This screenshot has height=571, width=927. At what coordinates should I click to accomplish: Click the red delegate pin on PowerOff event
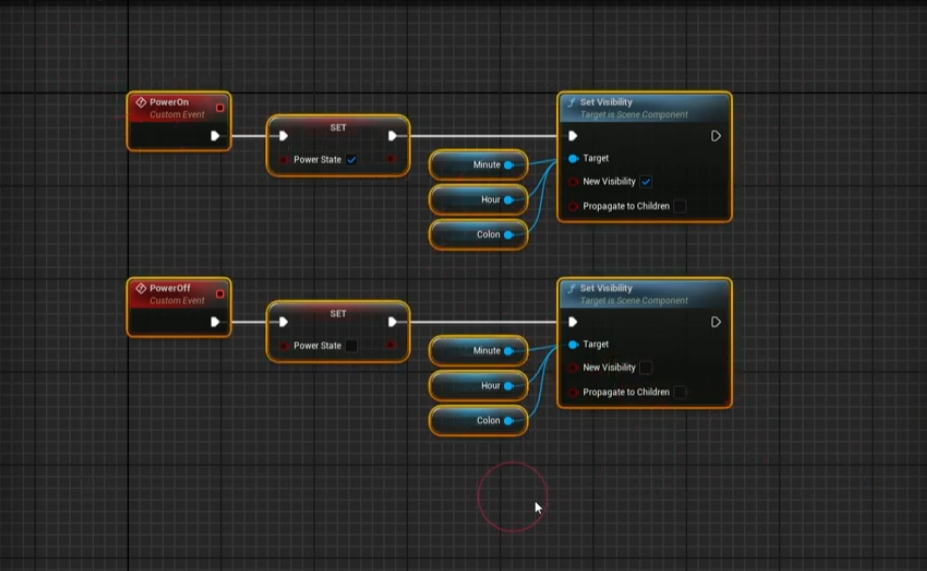tap(220, 294)
